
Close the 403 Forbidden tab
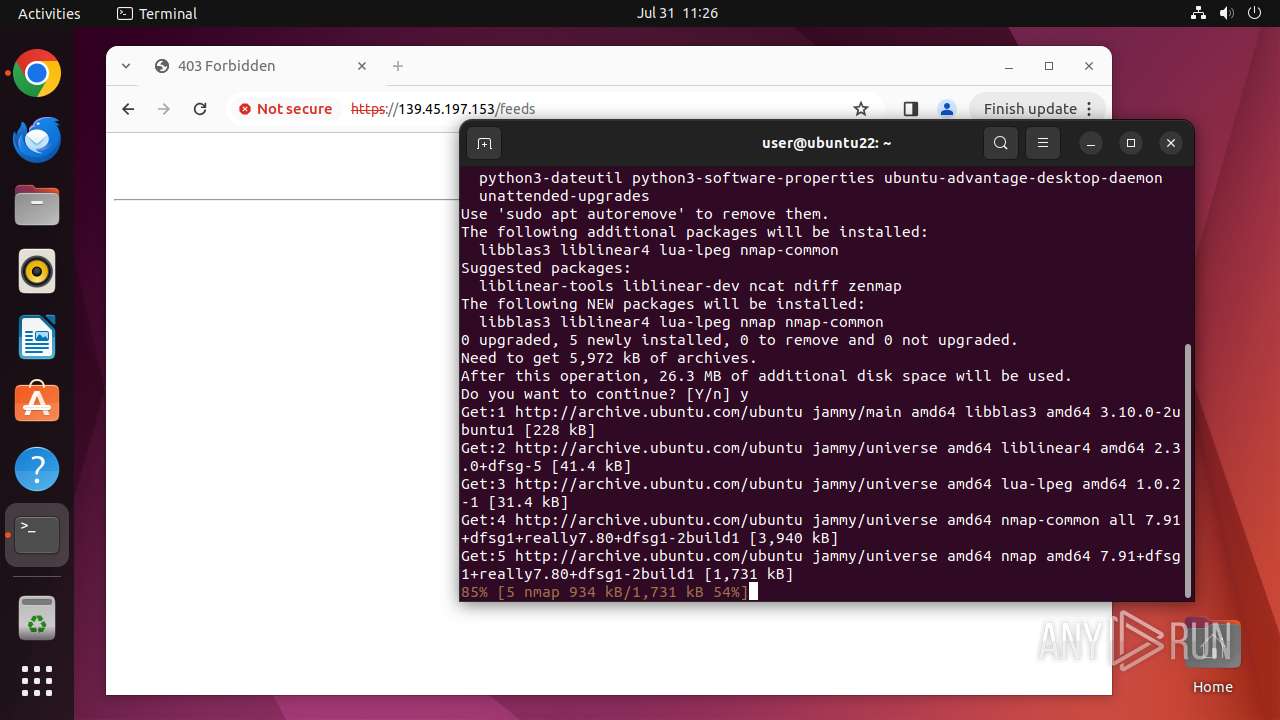coord(362,66)
